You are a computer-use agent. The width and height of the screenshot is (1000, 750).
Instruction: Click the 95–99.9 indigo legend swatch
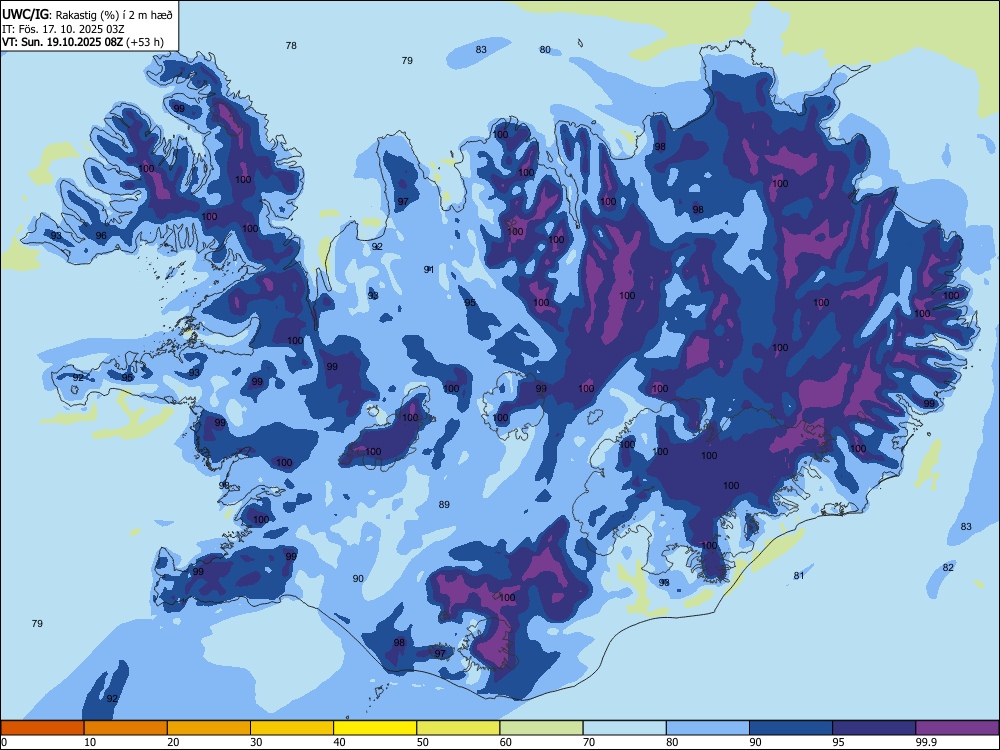[874, 728]
